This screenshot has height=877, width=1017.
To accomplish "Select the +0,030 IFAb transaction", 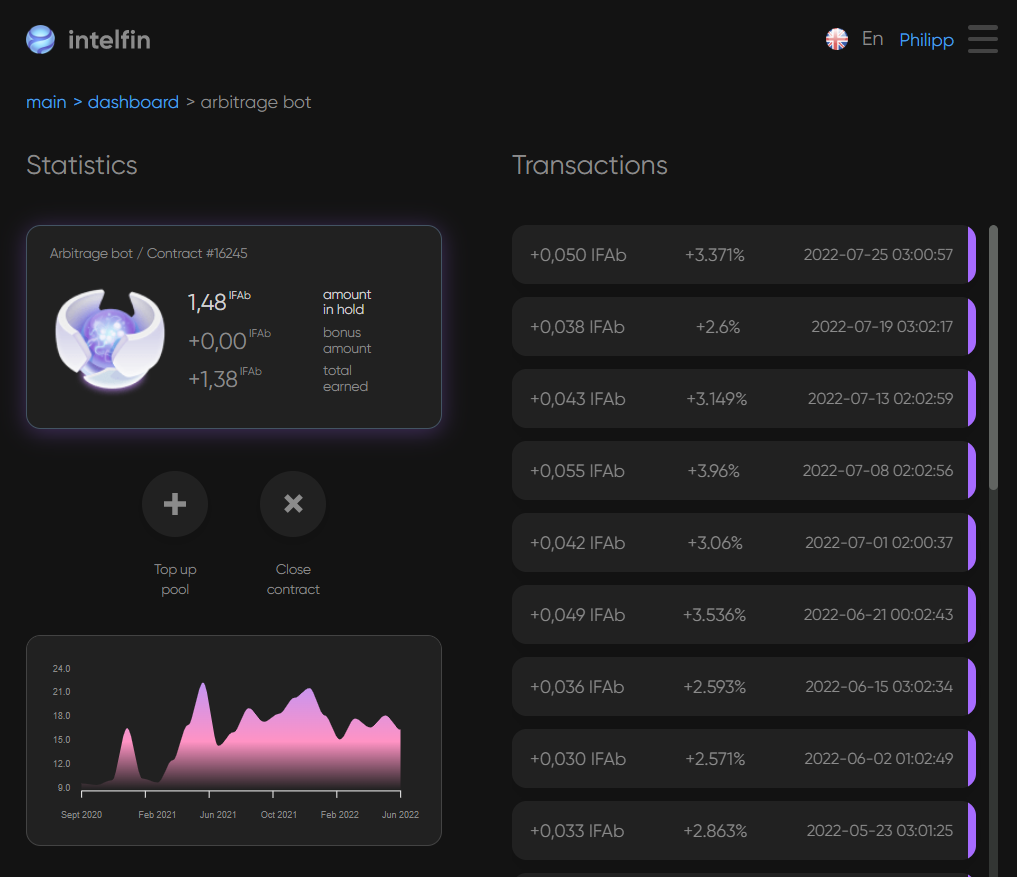I will point(742,759).
